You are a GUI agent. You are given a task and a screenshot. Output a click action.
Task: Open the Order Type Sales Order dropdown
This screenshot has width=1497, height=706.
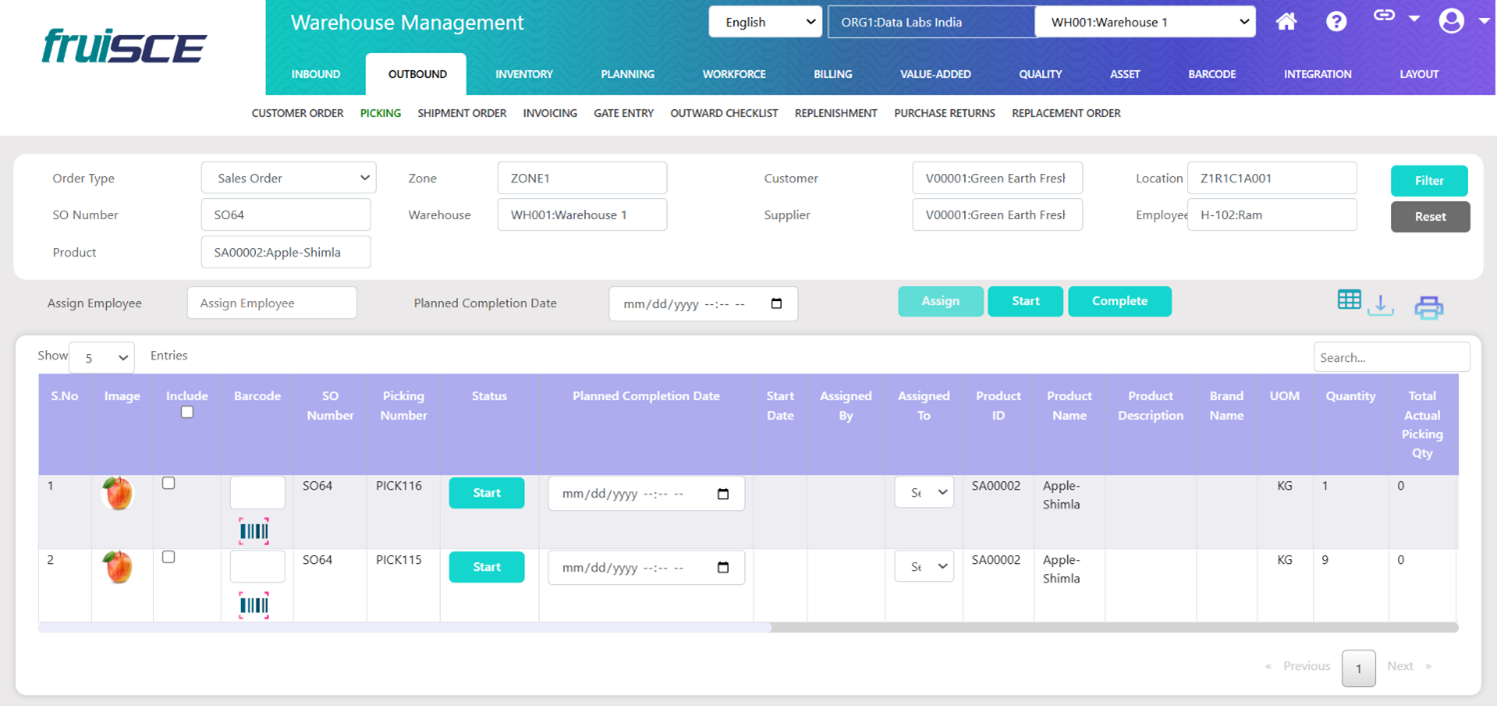[x=288, y=178]
